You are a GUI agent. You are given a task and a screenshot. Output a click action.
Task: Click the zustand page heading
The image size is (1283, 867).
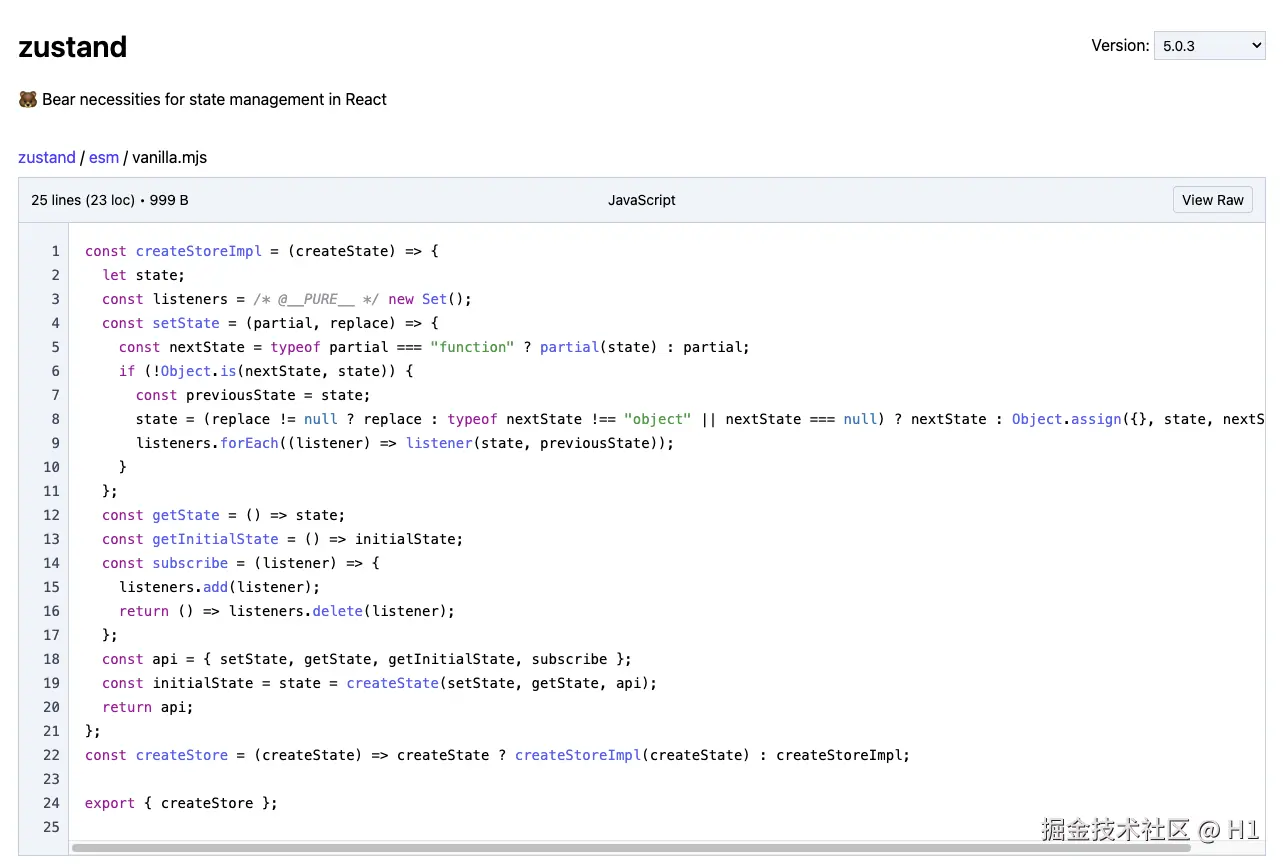[73, 47]
